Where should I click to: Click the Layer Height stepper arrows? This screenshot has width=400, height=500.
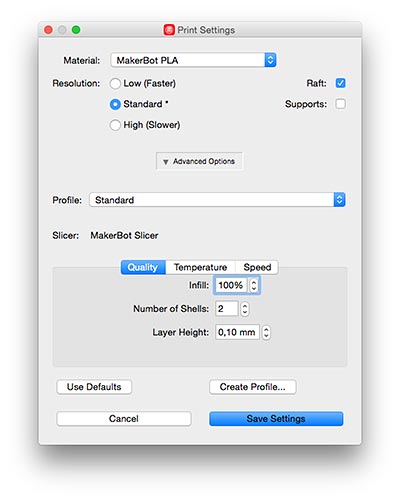266,332
